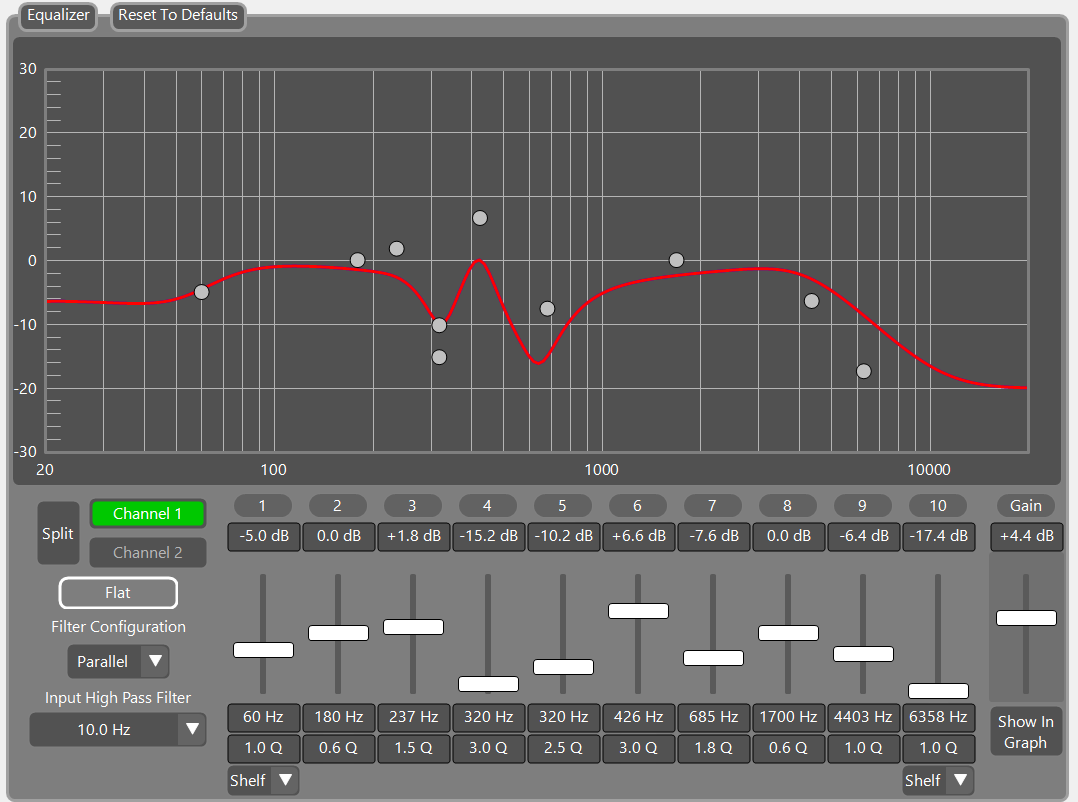This screenshot has height=802, width=1078.
Task: Click band 3 slider handle at +1.8 dB
Action: coord(413,627)
